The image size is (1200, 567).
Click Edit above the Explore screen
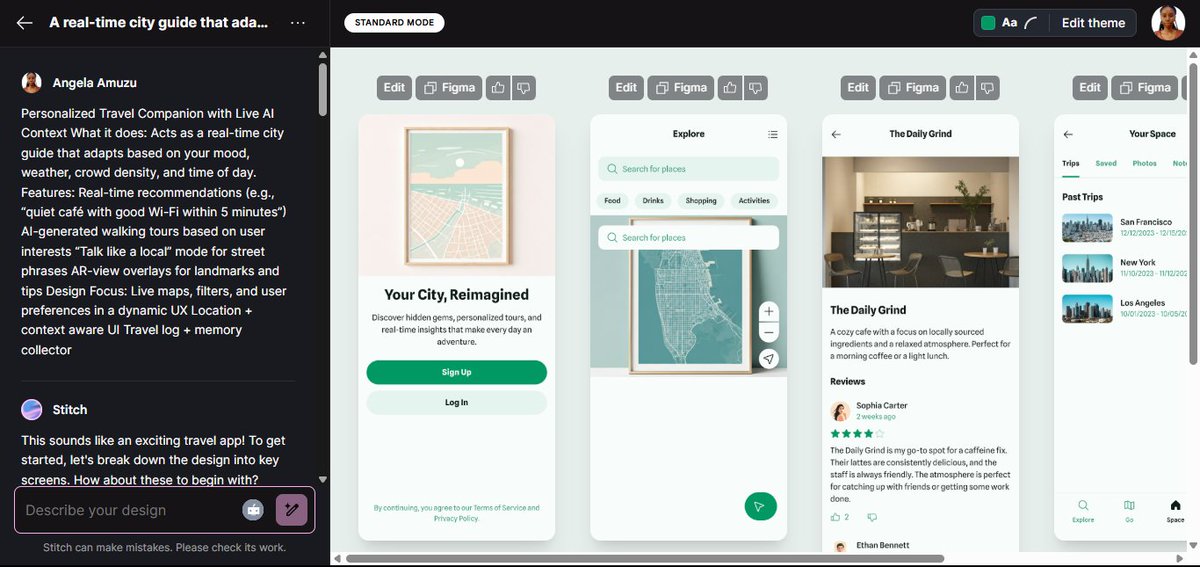click(x=626, y=88)
